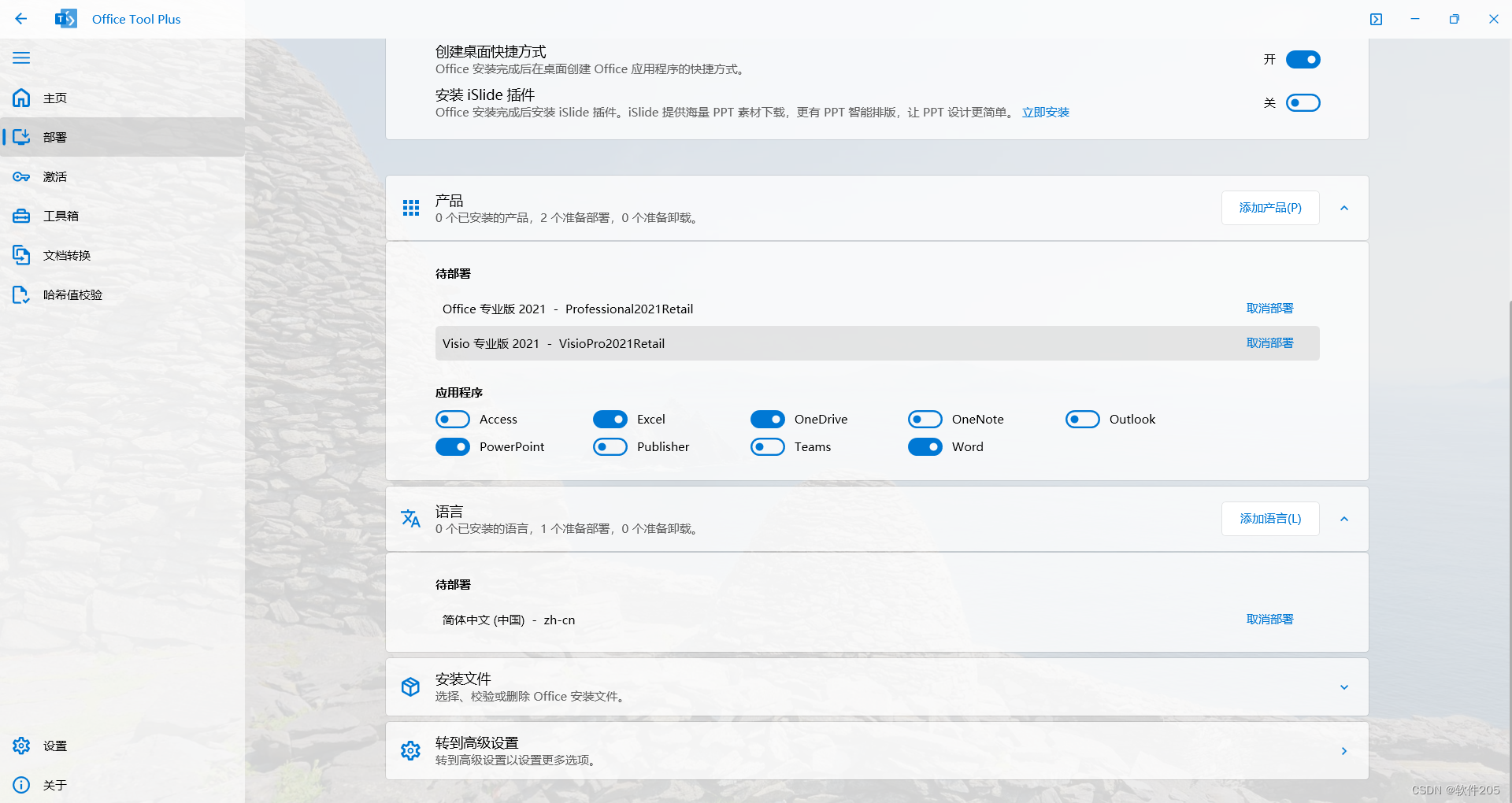Open the 工具箱 navigation item
The width and height of the screenshot is (1512, 803).
click(122, 216)
